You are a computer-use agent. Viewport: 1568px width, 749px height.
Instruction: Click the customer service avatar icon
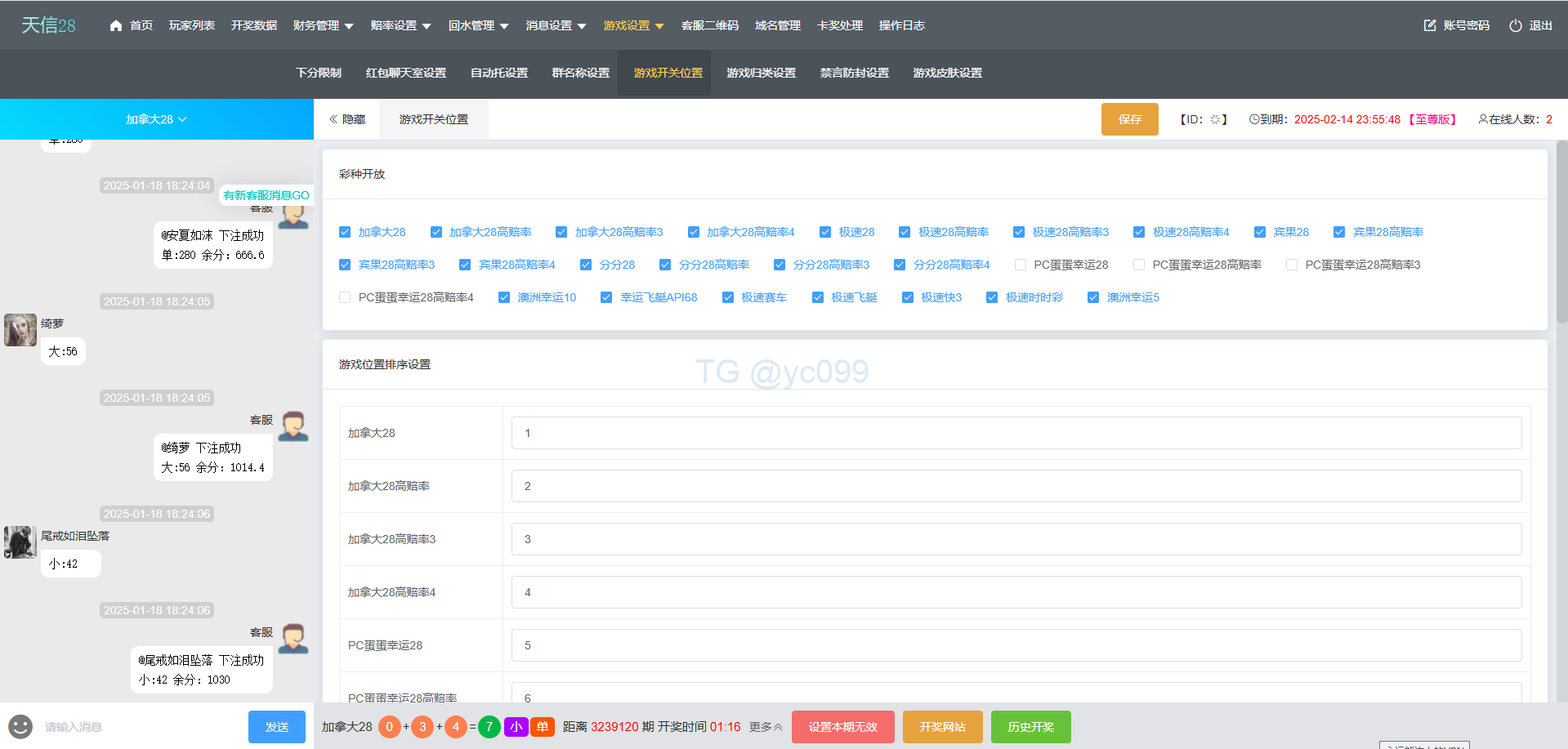tap(293, 426)
